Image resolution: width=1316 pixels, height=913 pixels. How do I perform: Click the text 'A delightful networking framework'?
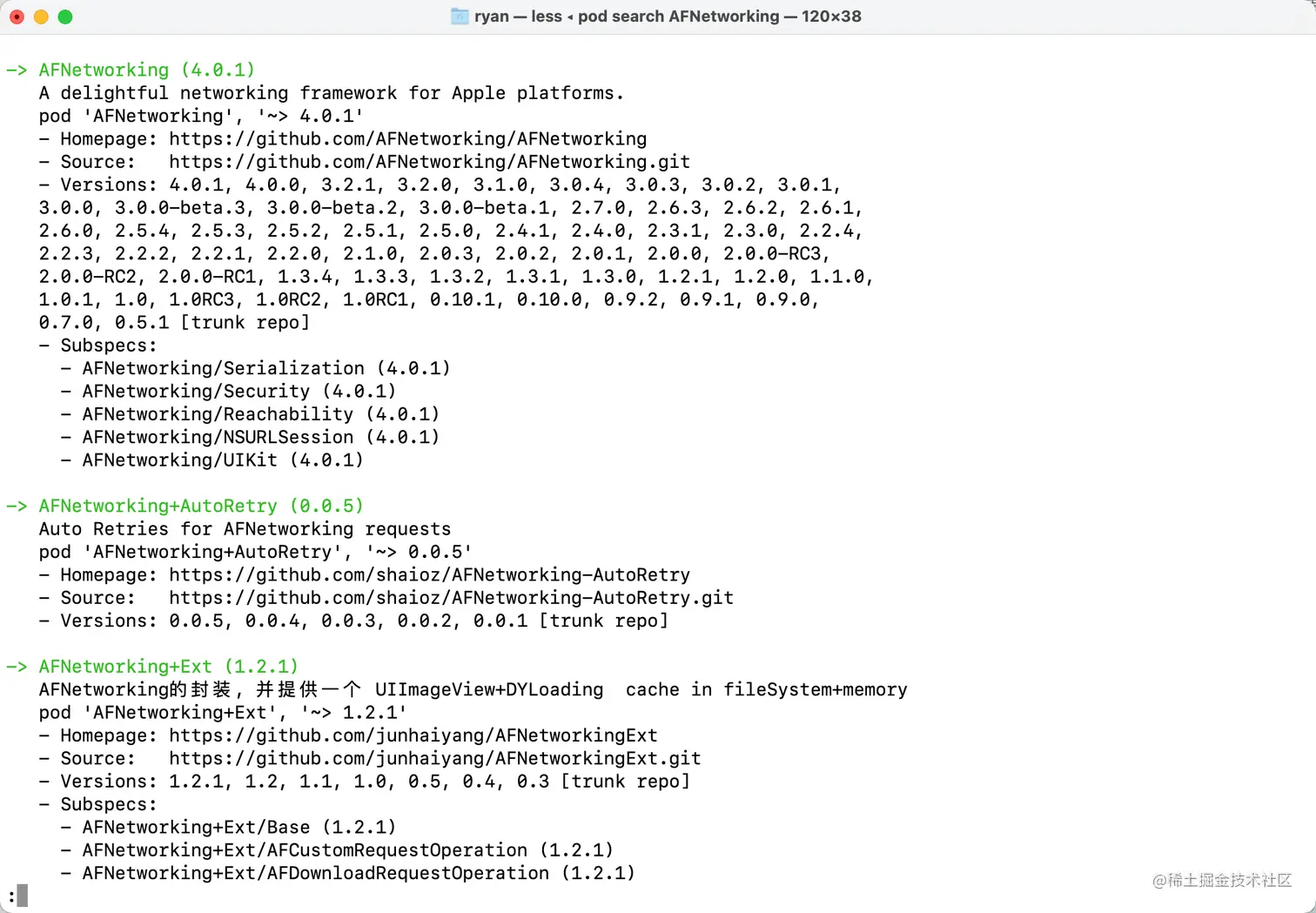tap(218, 92)
